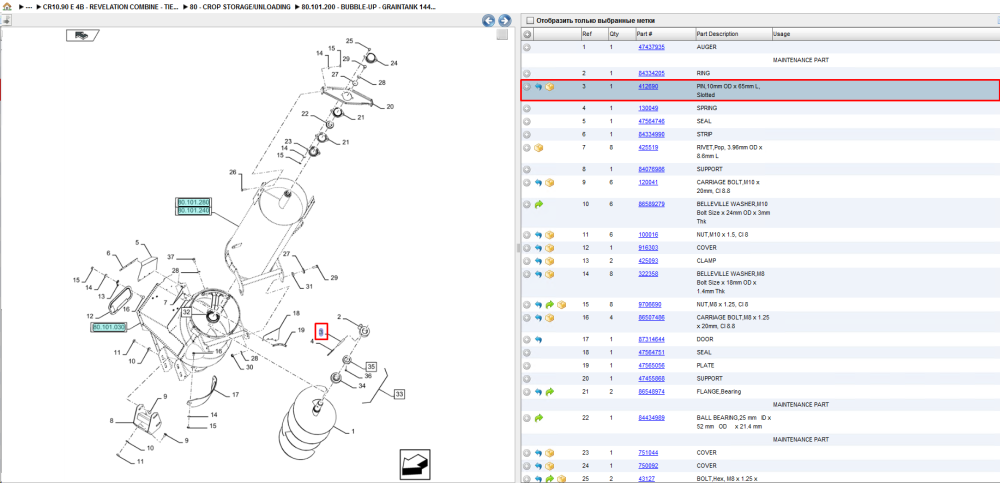Click box icon in COVER 751044 row
The image size is (1000, 483).
549,453
